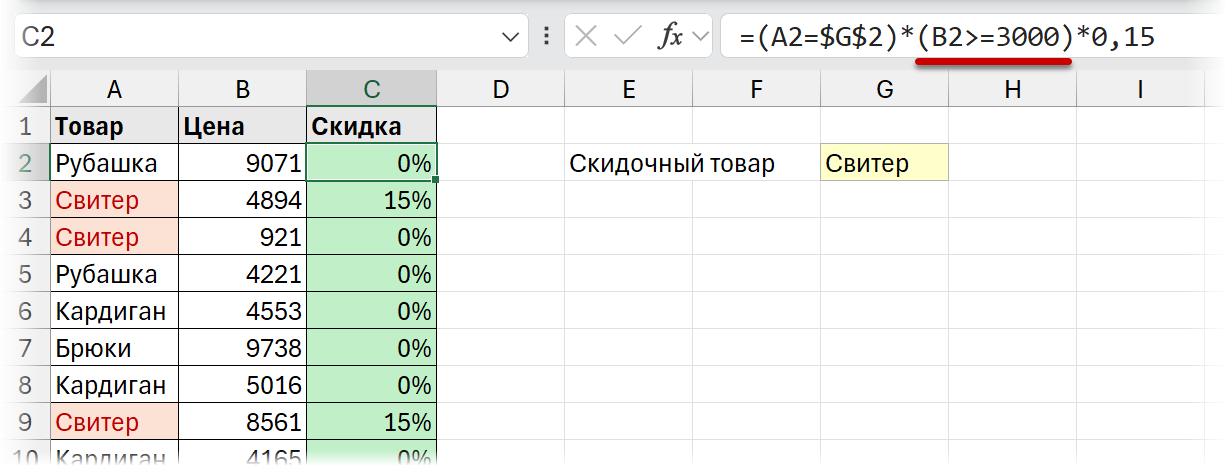Select "Свитер" in row 4
The image size is (1226, 466).
tap(114, 237)
